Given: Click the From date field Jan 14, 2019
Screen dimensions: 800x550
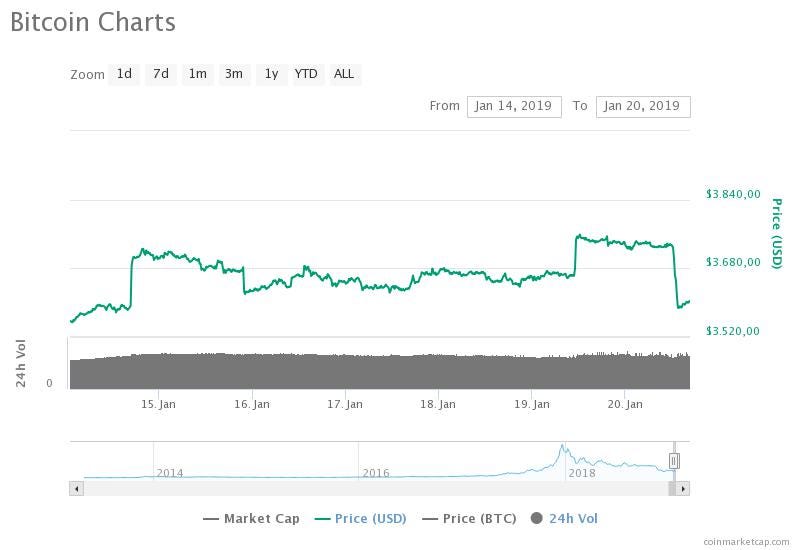Looking at the screenshot, I should coord(514,107).
